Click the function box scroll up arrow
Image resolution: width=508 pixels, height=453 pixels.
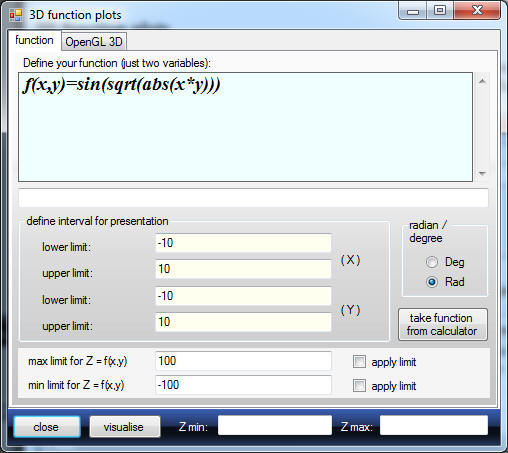pos(482,81)
